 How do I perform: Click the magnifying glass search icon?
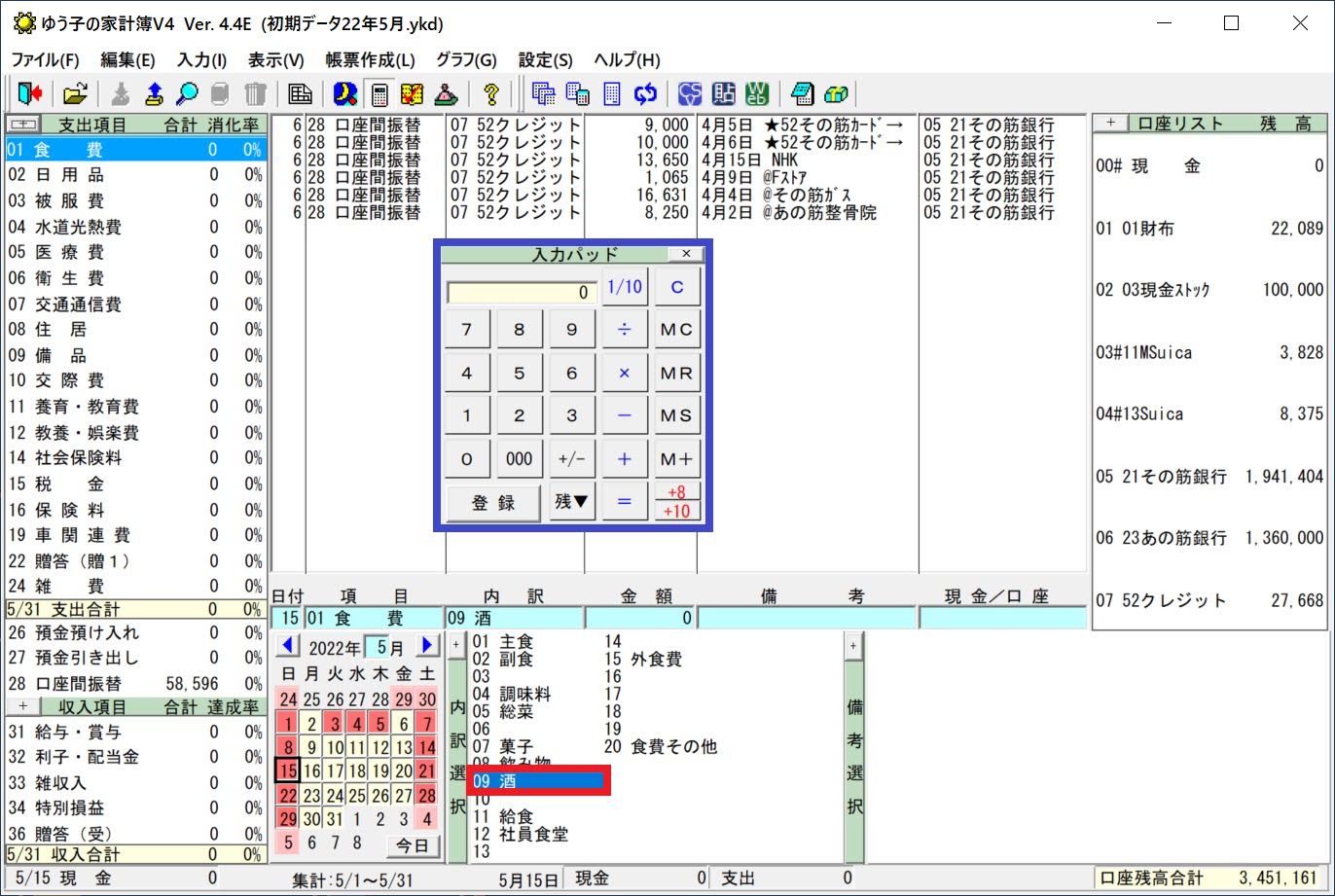(x=187, y=93)
